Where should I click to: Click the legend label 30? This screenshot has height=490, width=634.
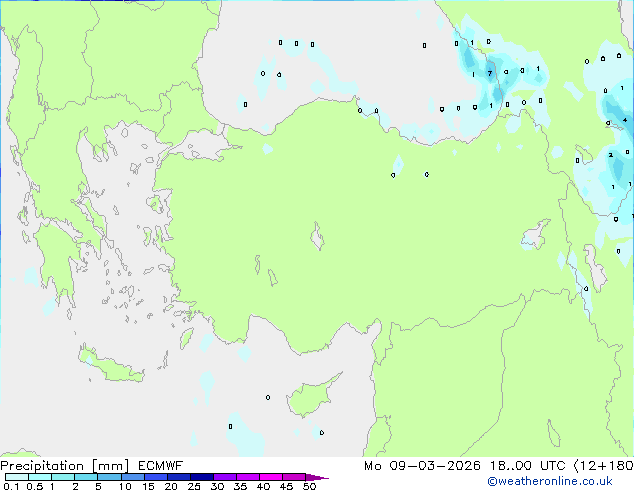coord(217,486)
